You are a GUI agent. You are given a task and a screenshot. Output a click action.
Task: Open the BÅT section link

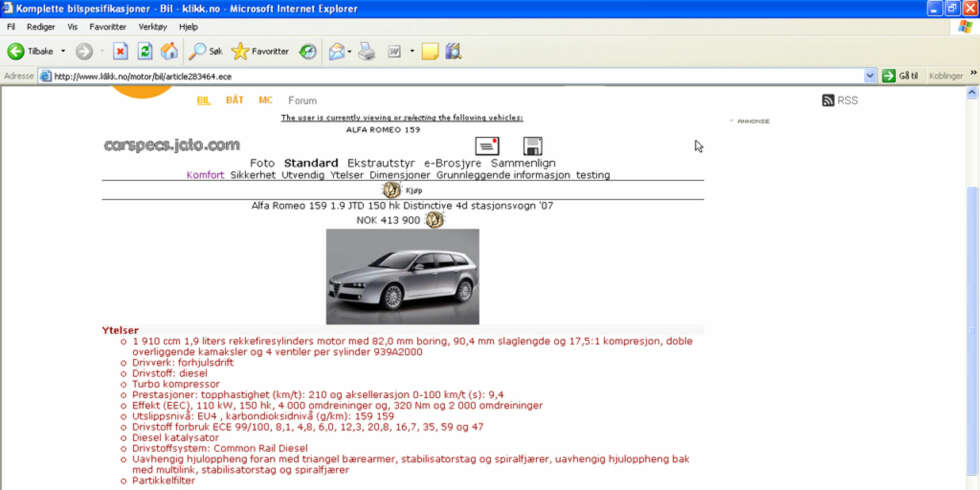tap(234, 100)
